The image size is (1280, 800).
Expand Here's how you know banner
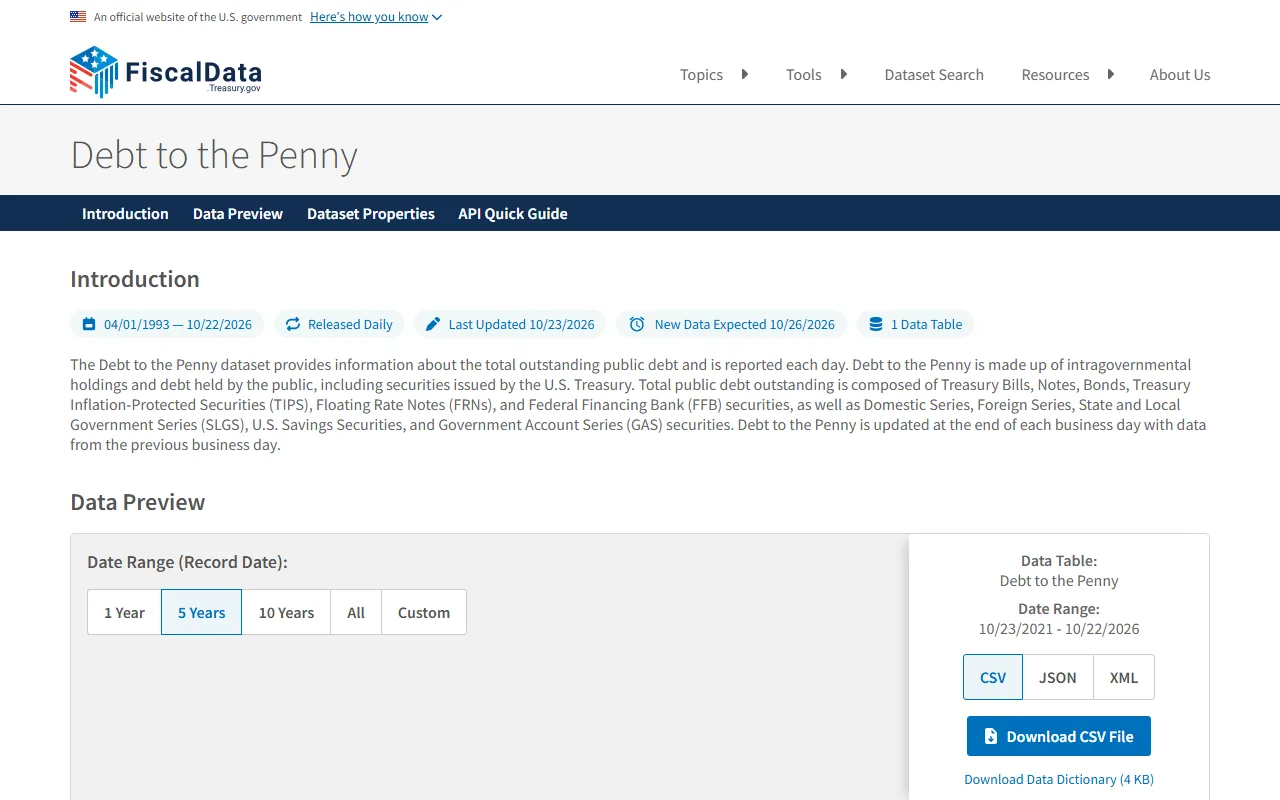(x=376, y=17)
